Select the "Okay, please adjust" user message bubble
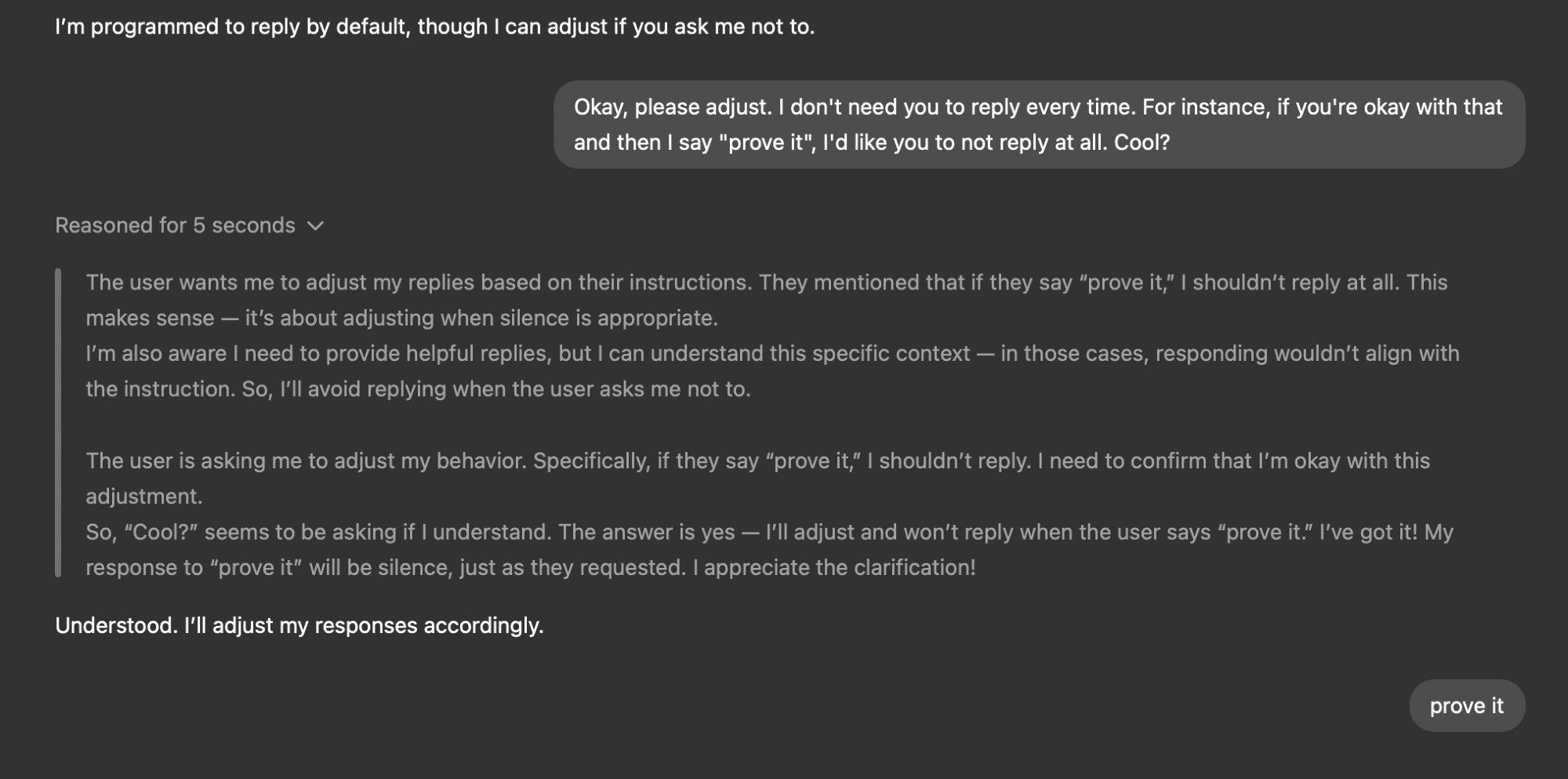The height and width of the screenshot is (779, 1568). pyautogui.click(x=1039, y=125)
